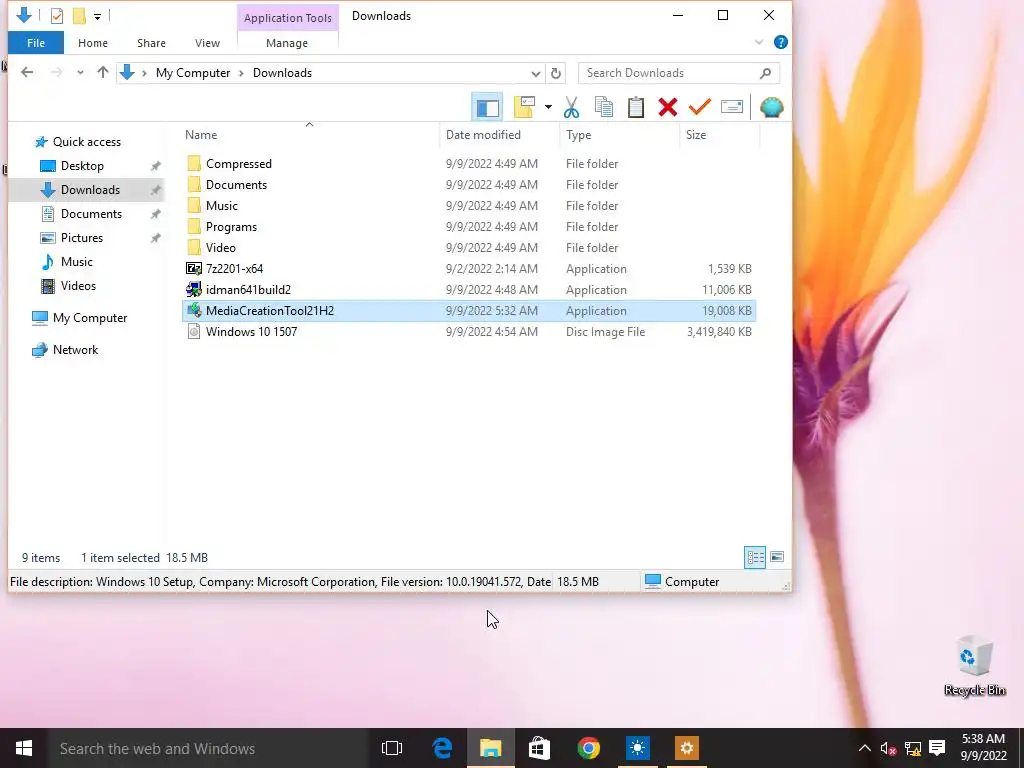Switch to large icons view button
This screenshot has height=768, width=1024.
[x=777, y=557]
